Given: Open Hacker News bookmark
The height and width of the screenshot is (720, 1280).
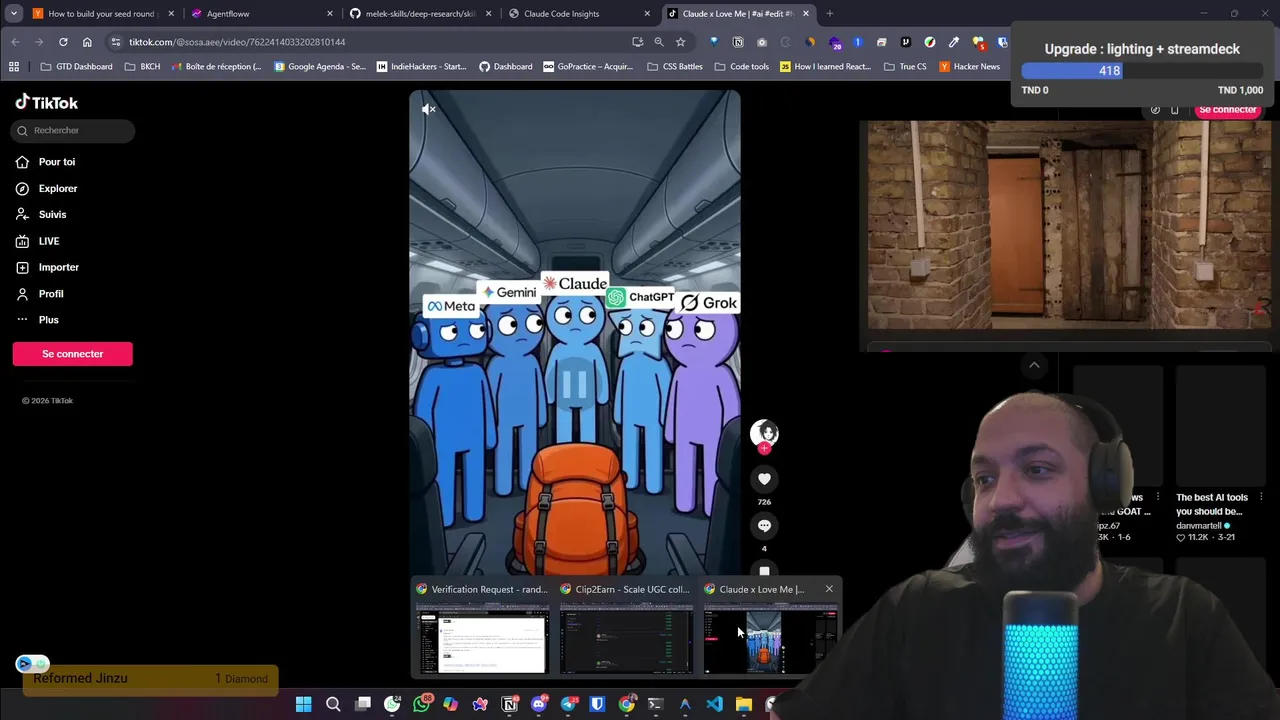Looking at the screenshot, I should click(x=969, y=67).
